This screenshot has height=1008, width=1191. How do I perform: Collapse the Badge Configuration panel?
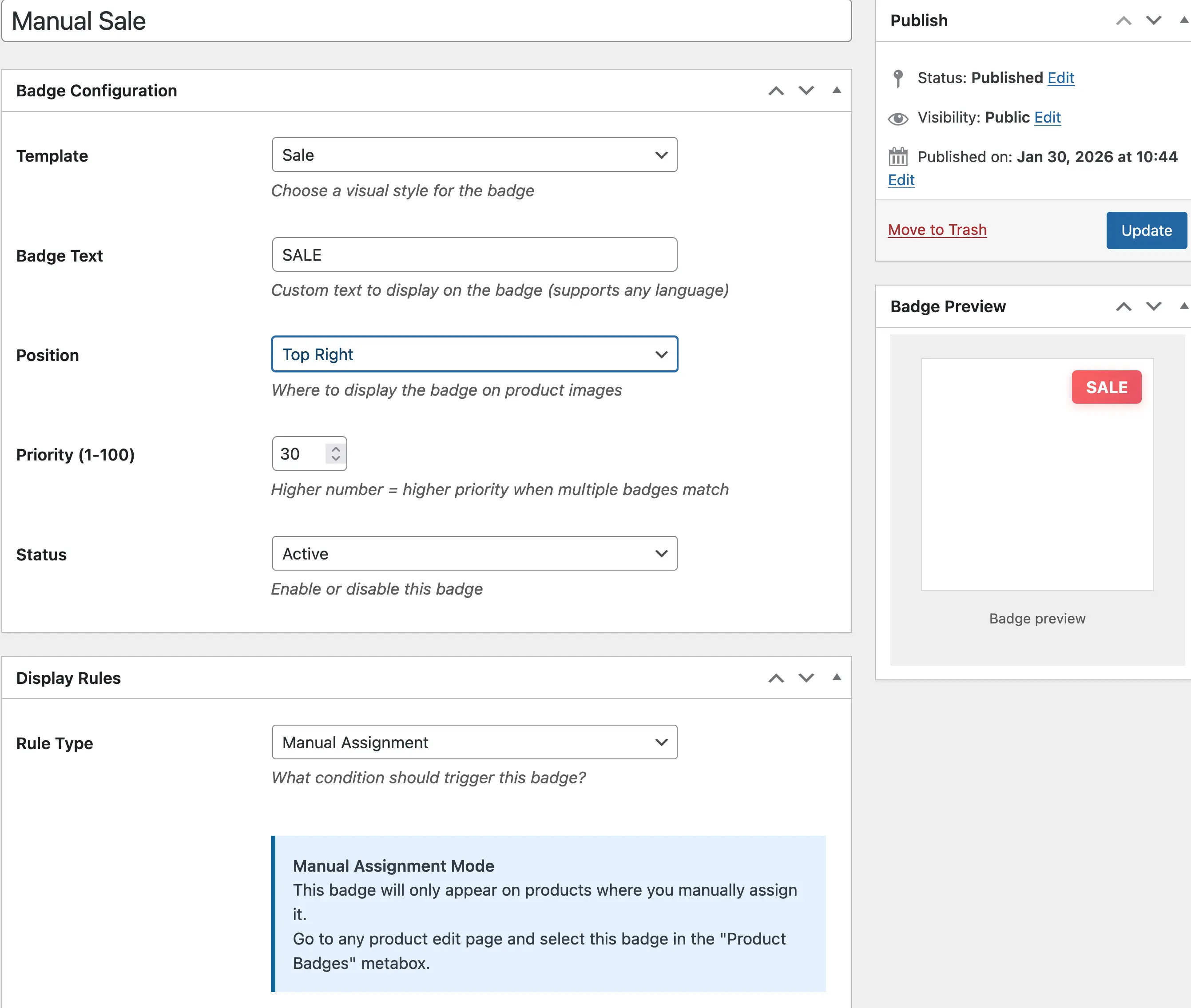click(836, 90)
